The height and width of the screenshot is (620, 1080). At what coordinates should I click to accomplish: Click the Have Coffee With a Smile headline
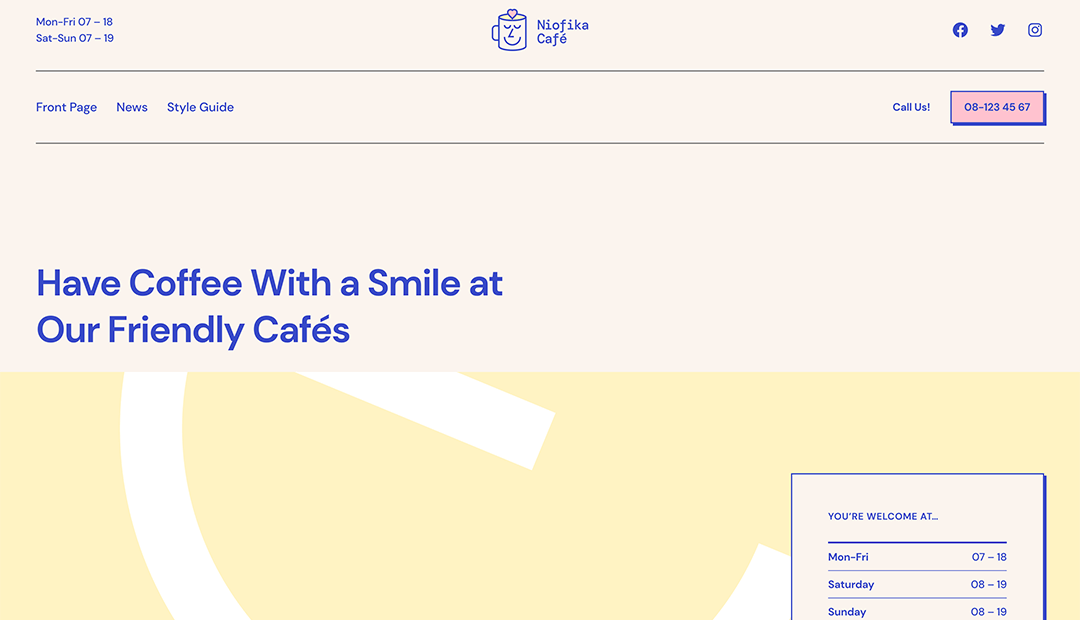(x=269, y=307)
